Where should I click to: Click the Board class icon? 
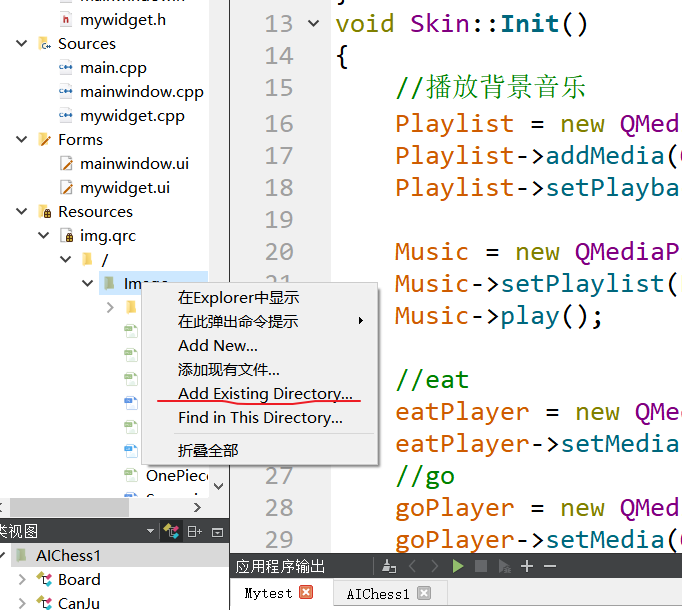coord(44,579)
